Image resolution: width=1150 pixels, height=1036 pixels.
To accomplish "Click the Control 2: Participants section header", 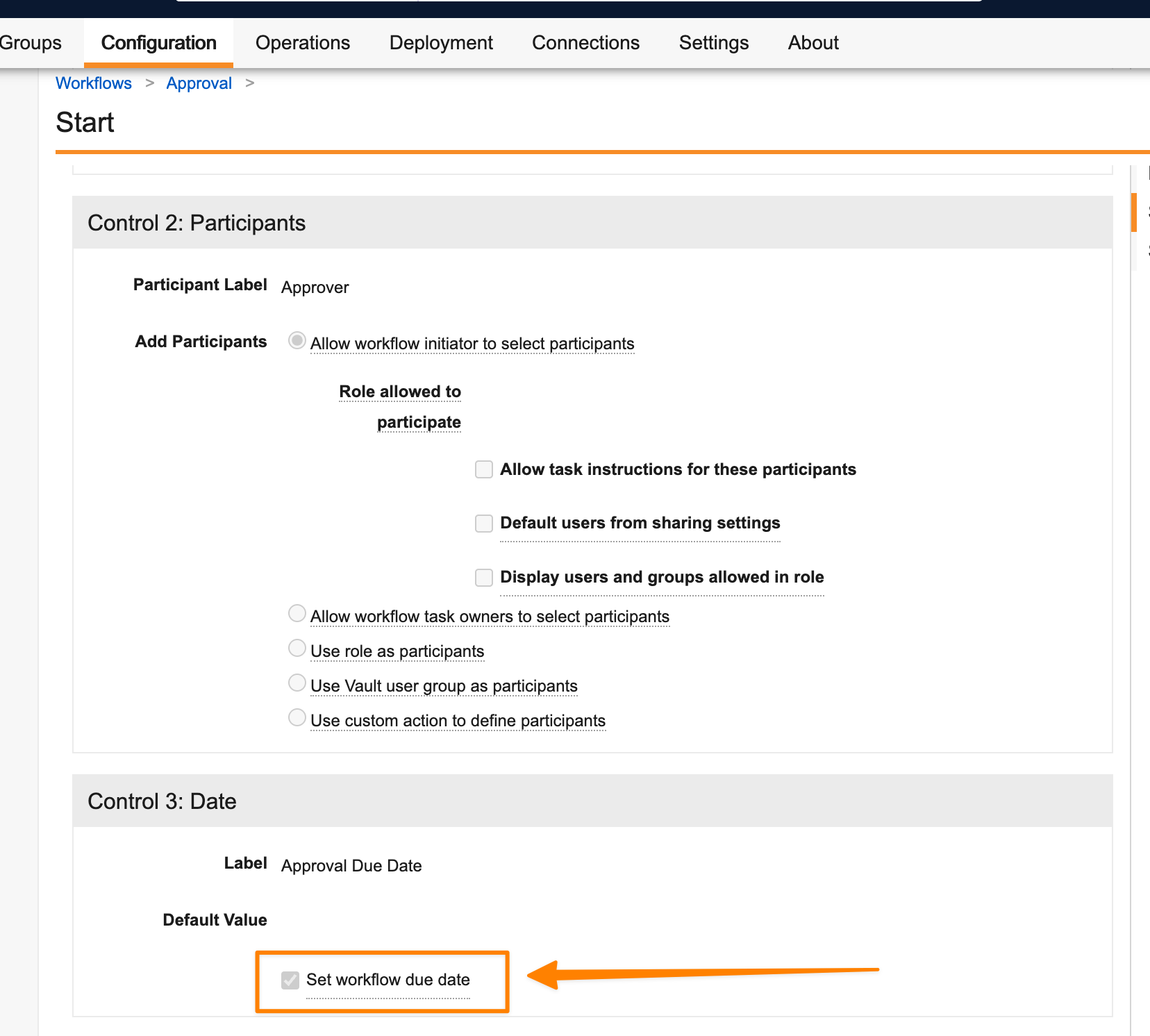I will pos(197,223).
